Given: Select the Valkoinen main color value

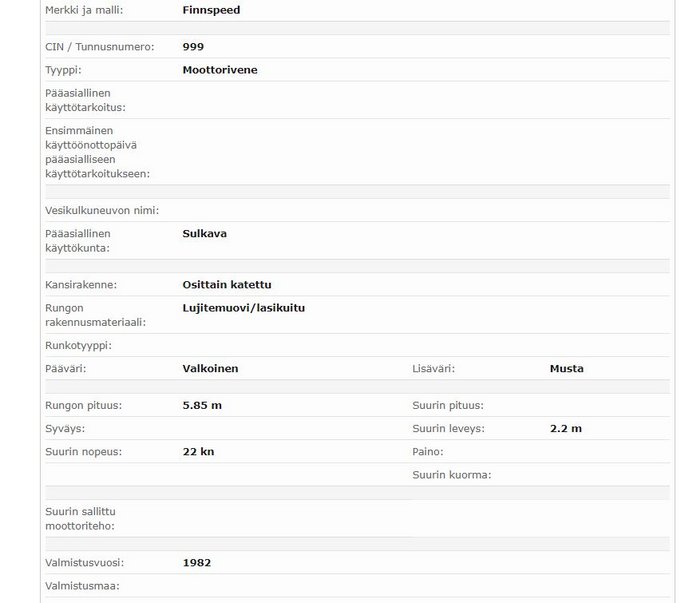Looking at the screenshot, I should (x=210, y=369).
